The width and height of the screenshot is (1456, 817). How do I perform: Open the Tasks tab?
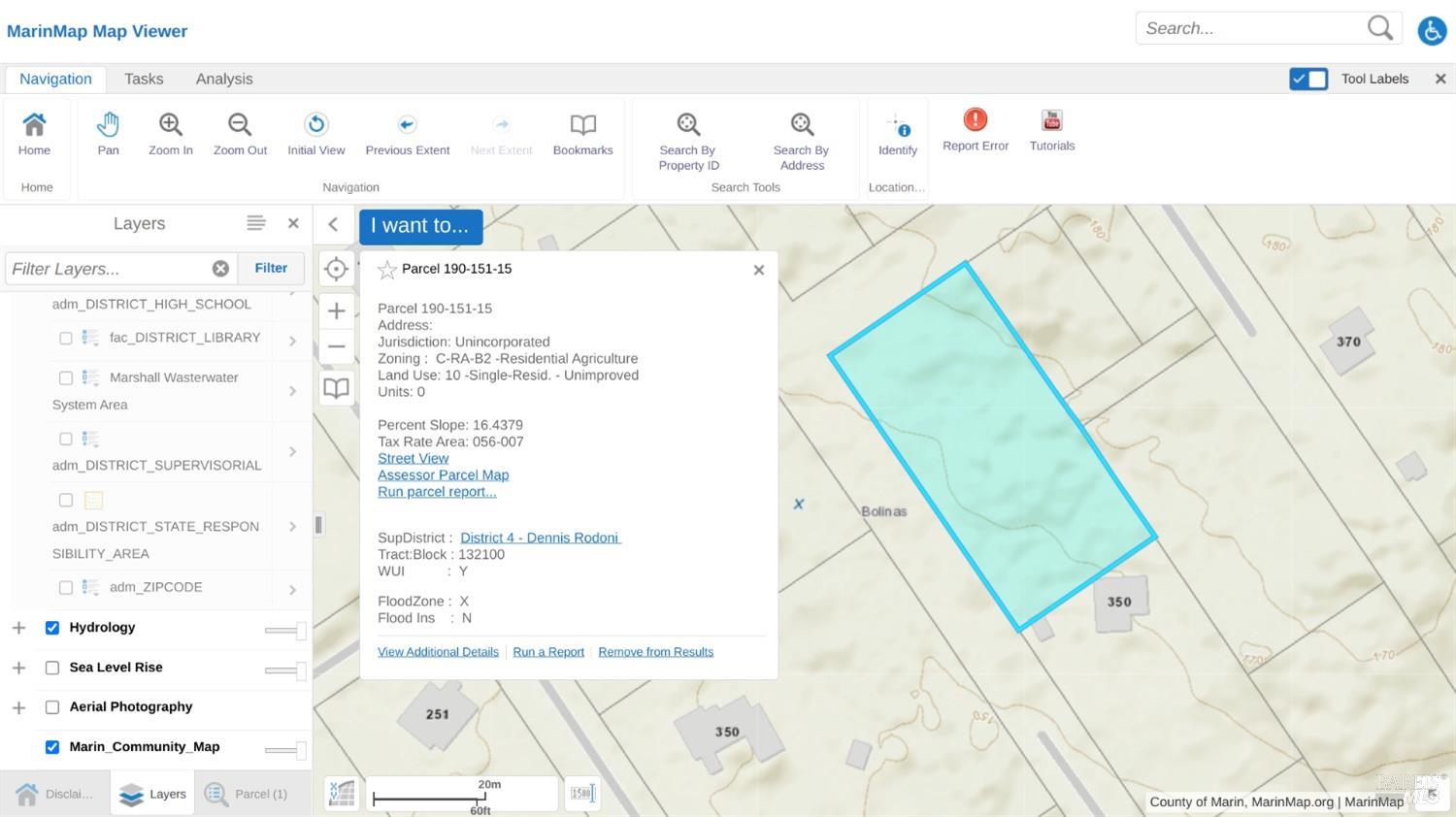pos(144,79)
